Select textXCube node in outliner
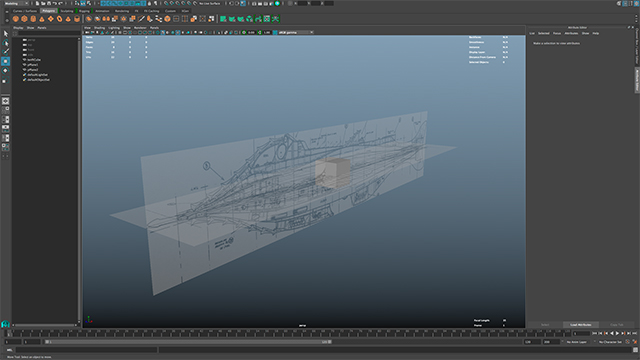 [34, 60]
